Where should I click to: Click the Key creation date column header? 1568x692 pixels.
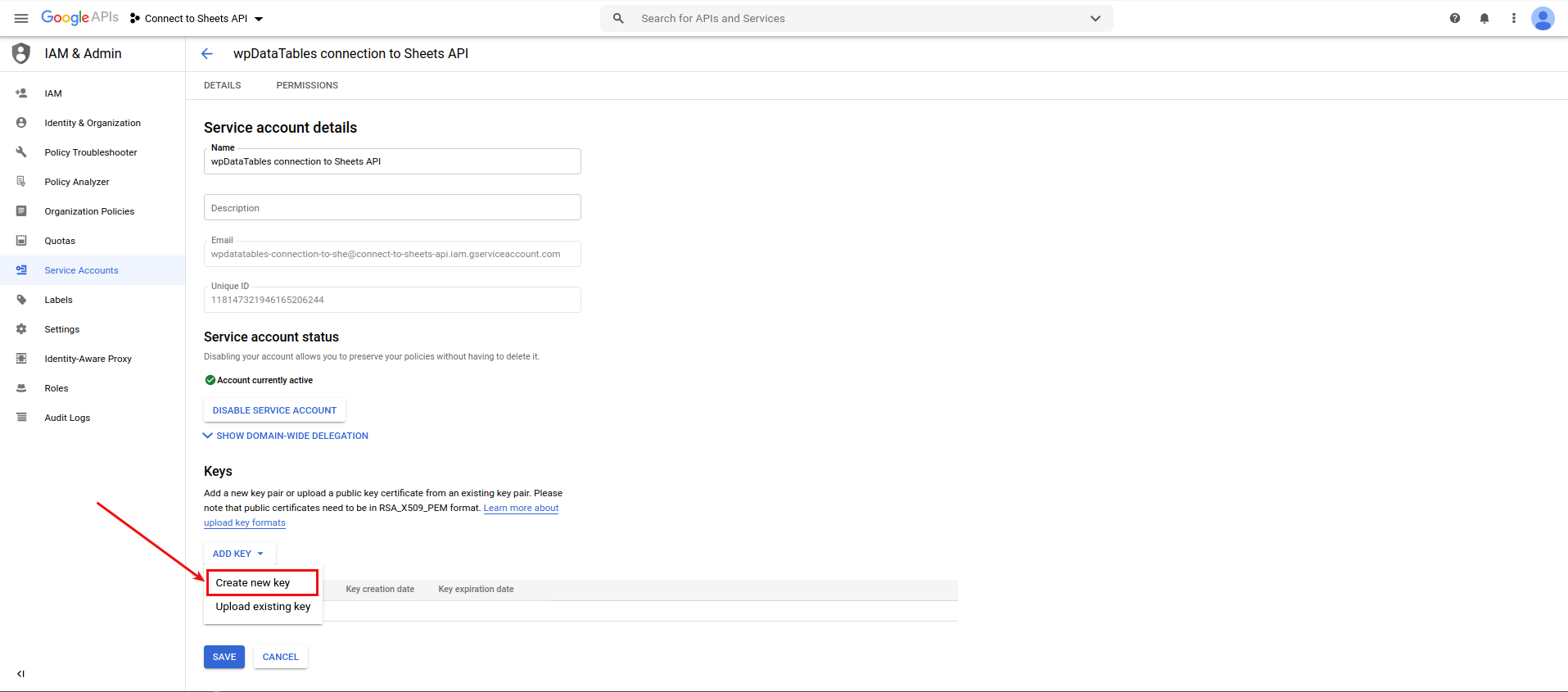380,589
